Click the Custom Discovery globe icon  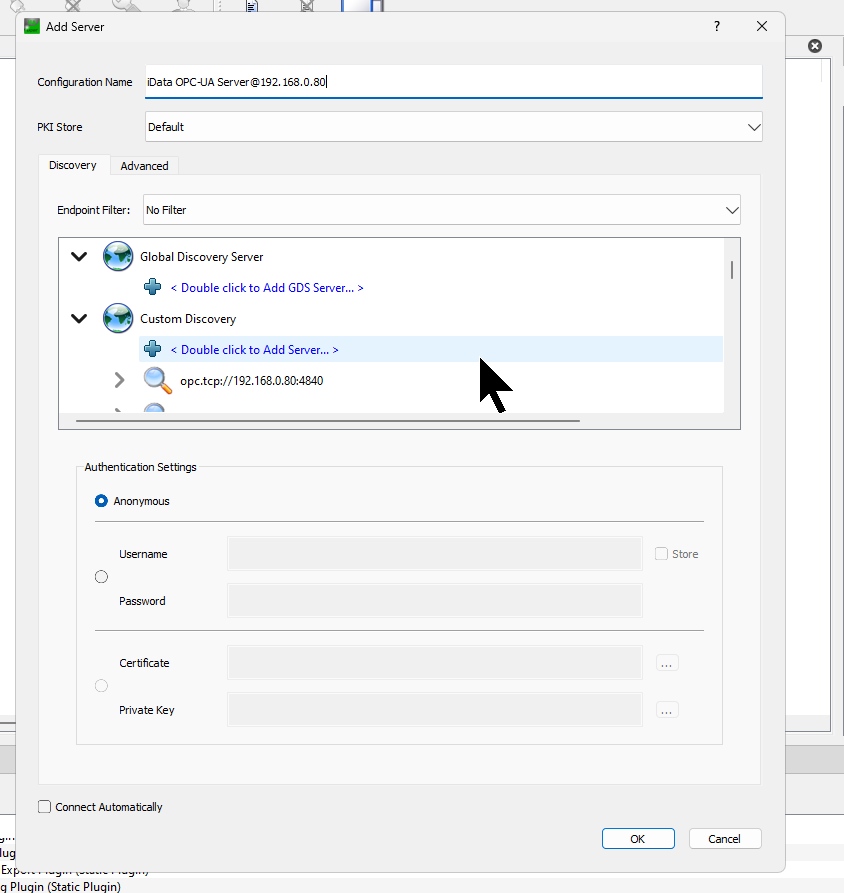pyautogui.click(x=118, y=318)
